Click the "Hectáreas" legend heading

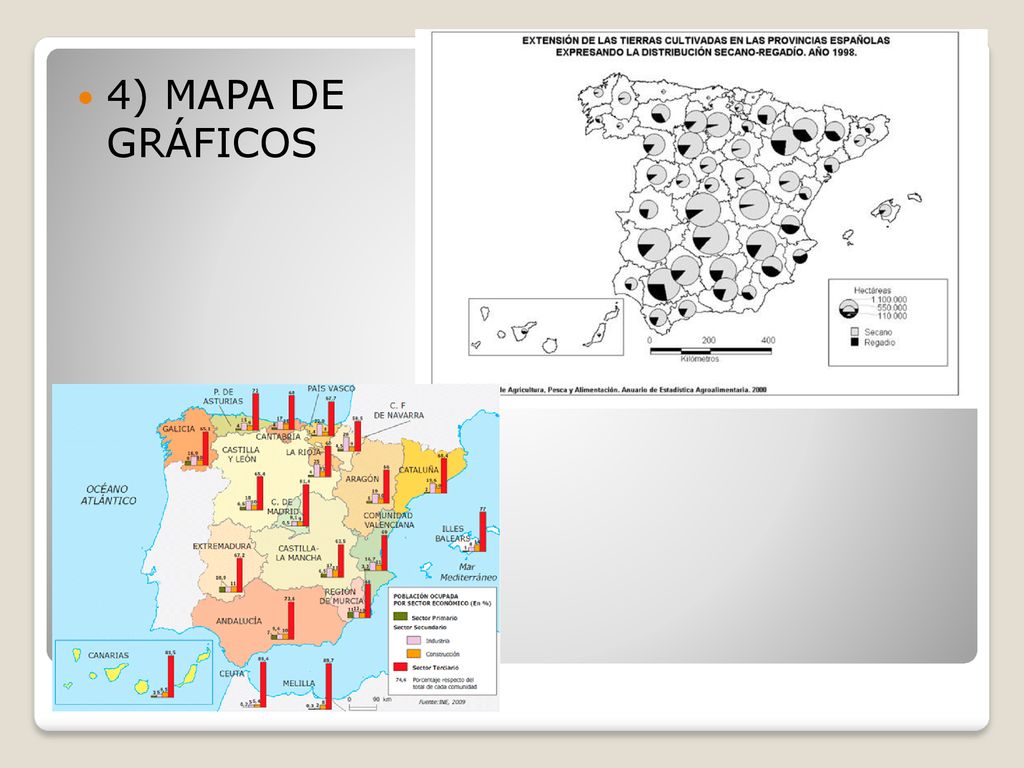(x=872, y=290)
